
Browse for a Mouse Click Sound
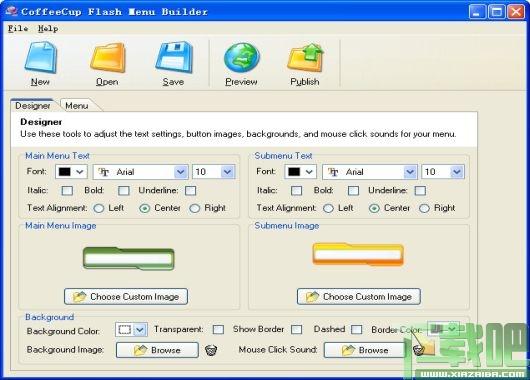(x=364, y=350)
